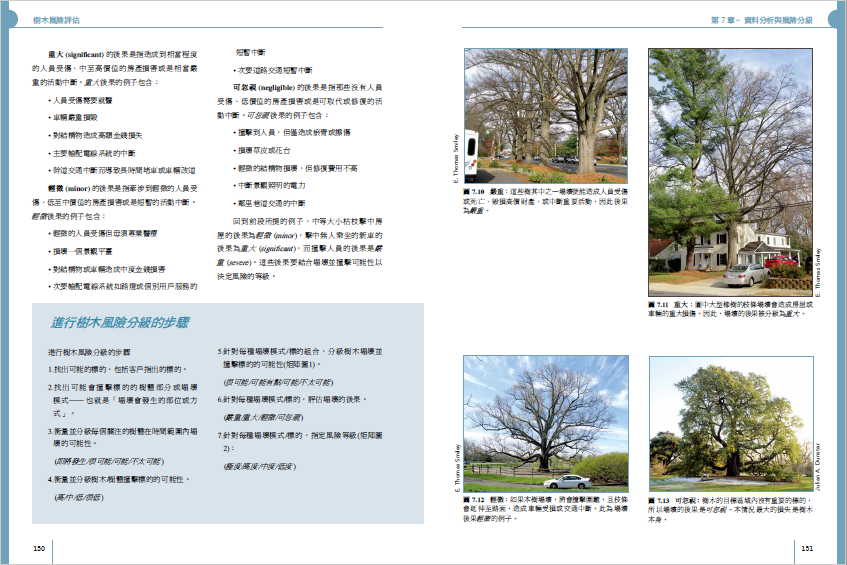Click bullet '鄰里巷道交通的中斷'
Viewport: 847px width, 565px height.
(x=269, y=204)
